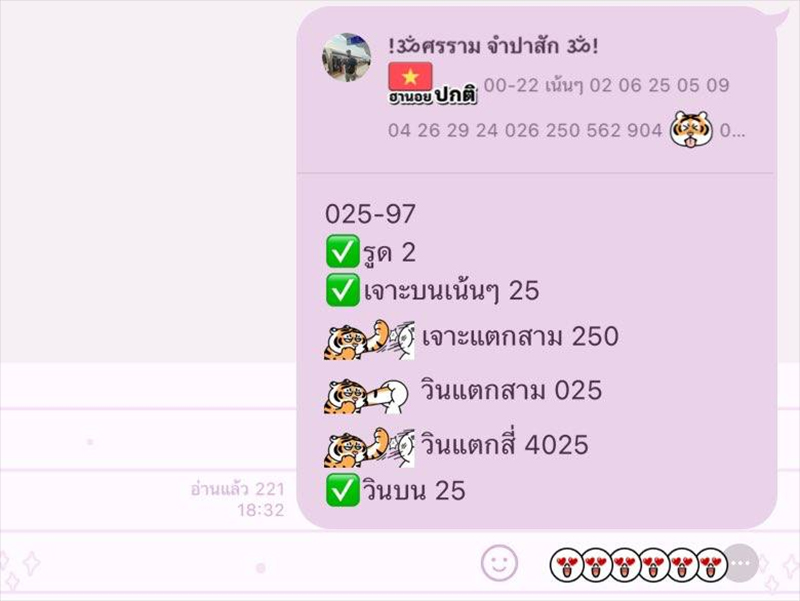Viewport: 800px width, 601px height.
Task: Tap the first heart-eyes reaction emoji
Action: 566,565
